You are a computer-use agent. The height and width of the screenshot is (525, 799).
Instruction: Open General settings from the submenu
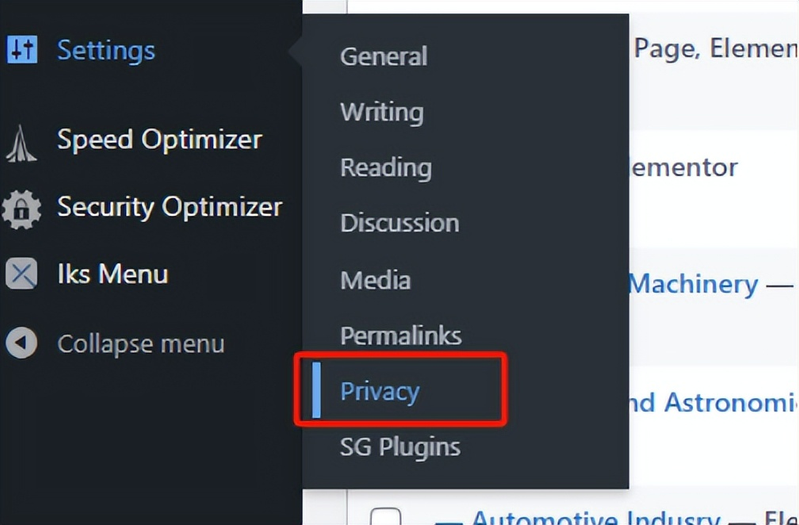(383, 56)
